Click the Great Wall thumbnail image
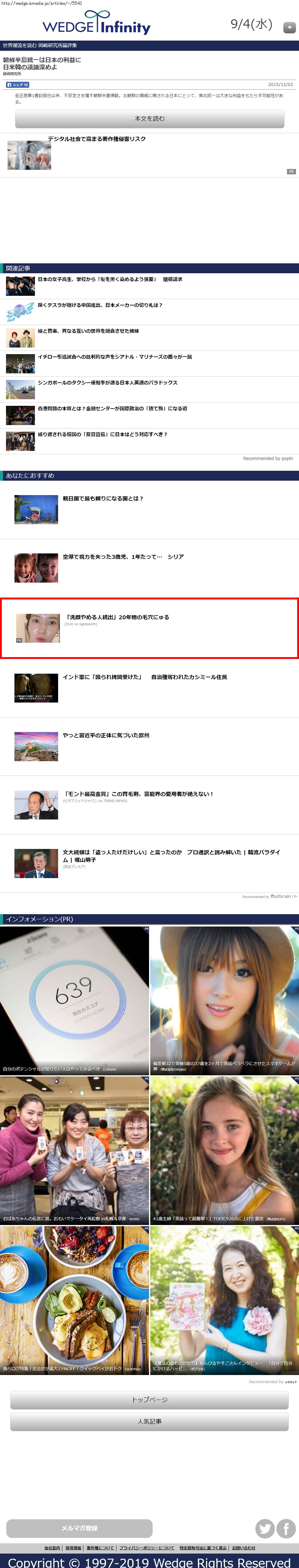 (x=36, y=746)
